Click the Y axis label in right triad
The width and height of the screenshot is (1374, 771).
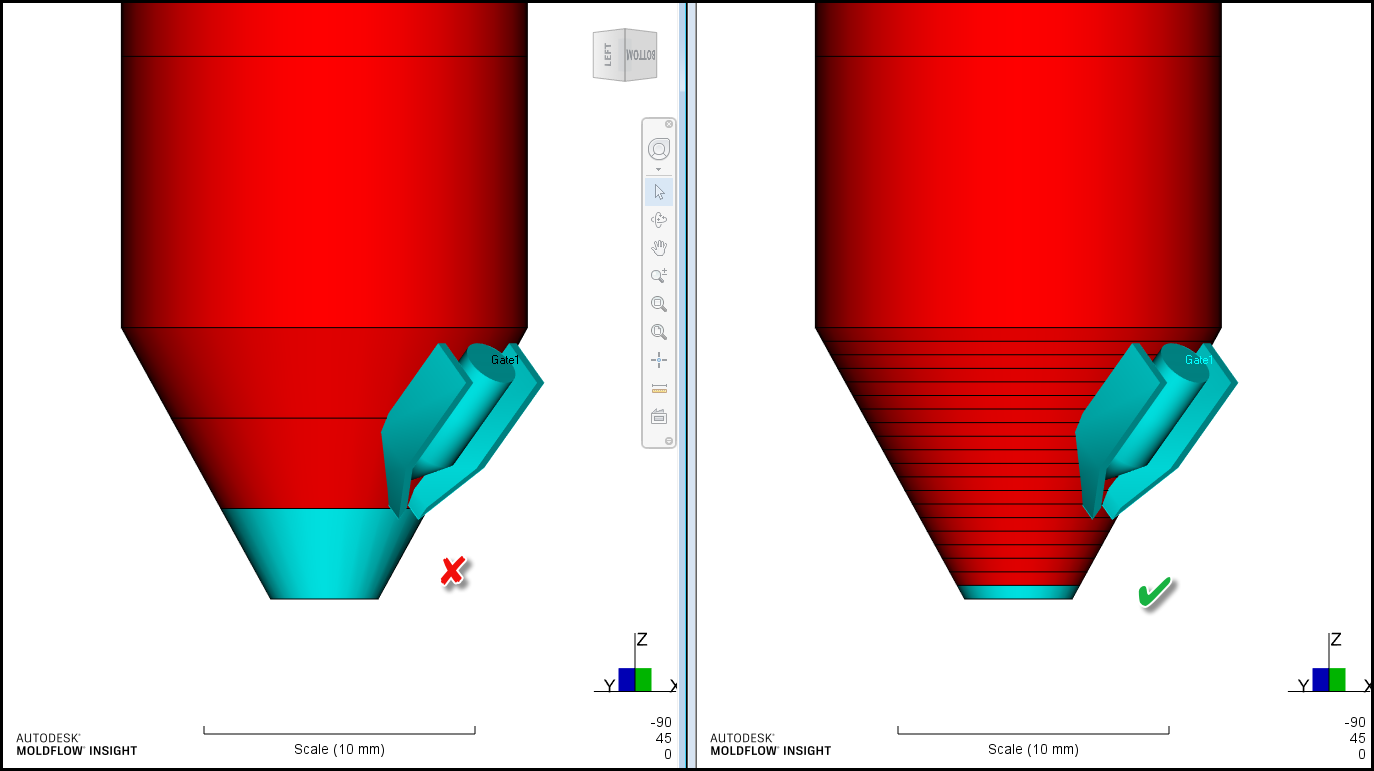[x=1302, y=685]
